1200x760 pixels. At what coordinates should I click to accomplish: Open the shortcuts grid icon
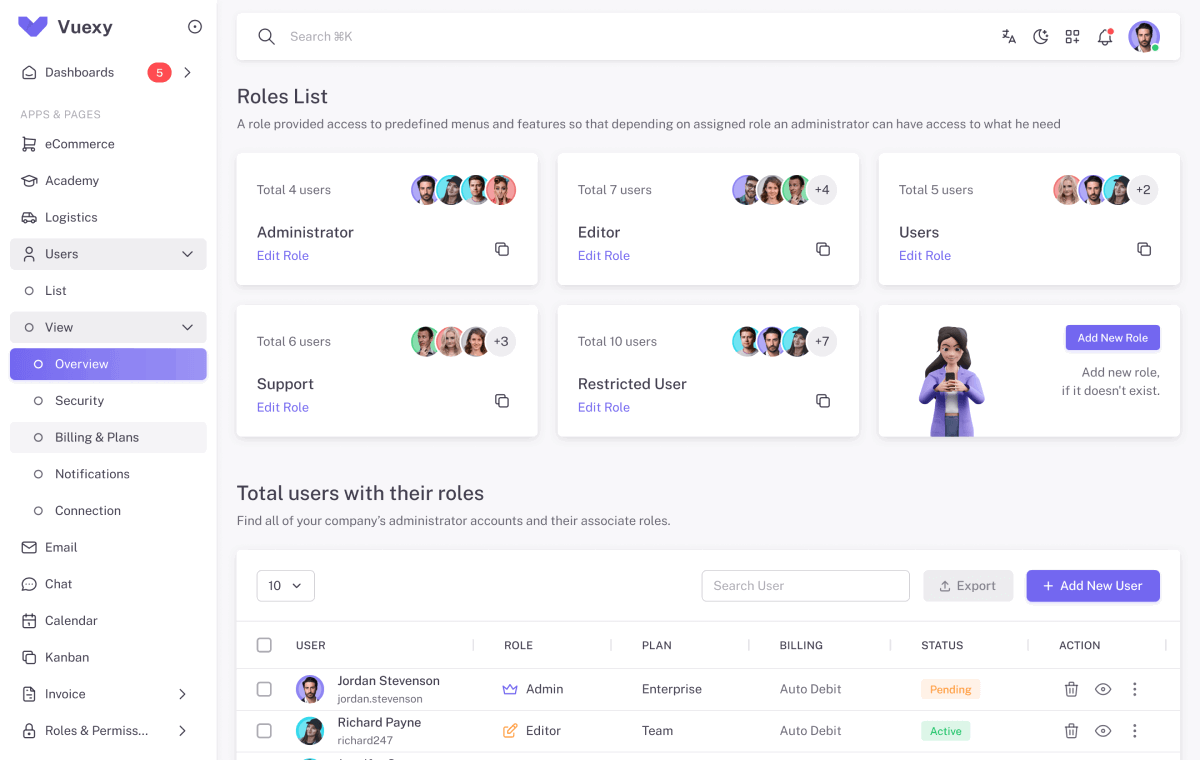(x=1072, y=36)
